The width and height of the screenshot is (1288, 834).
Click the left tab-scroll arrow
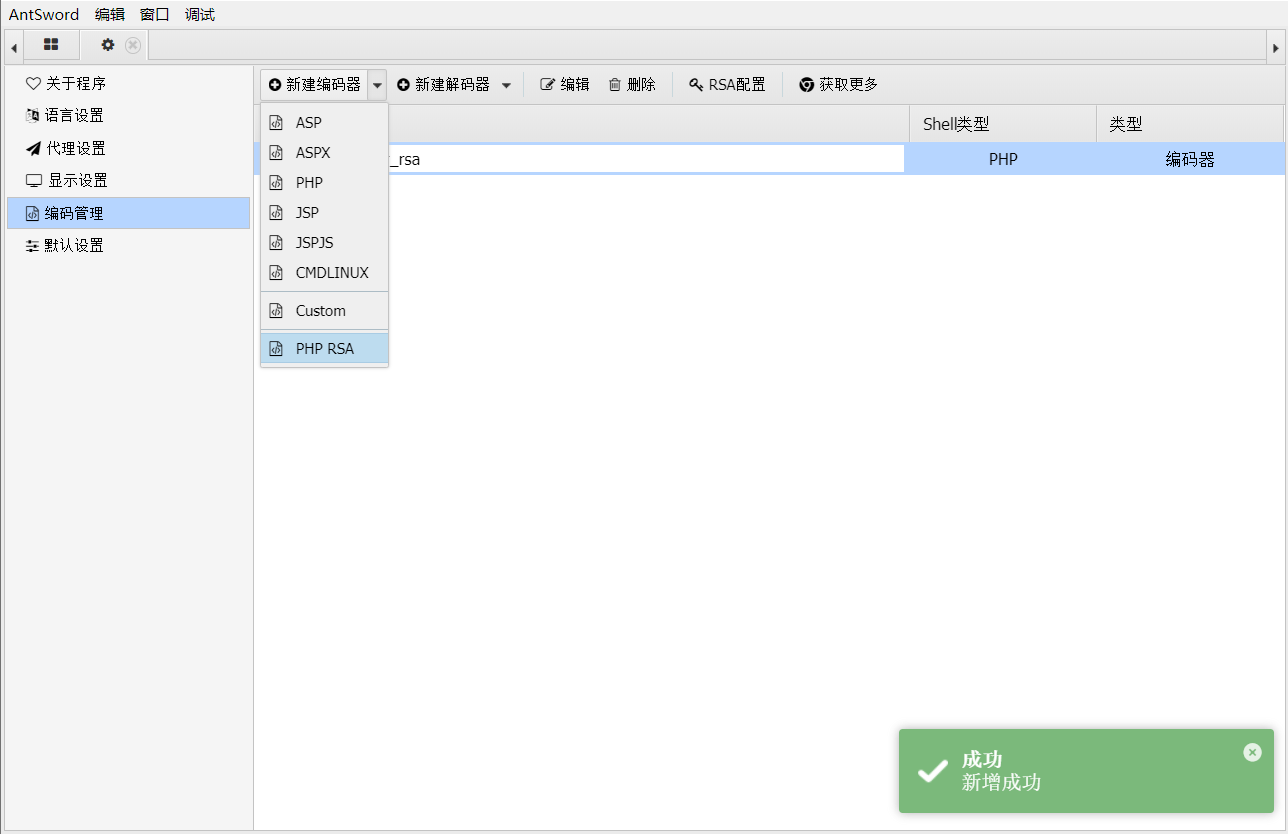tap(14, 47)
